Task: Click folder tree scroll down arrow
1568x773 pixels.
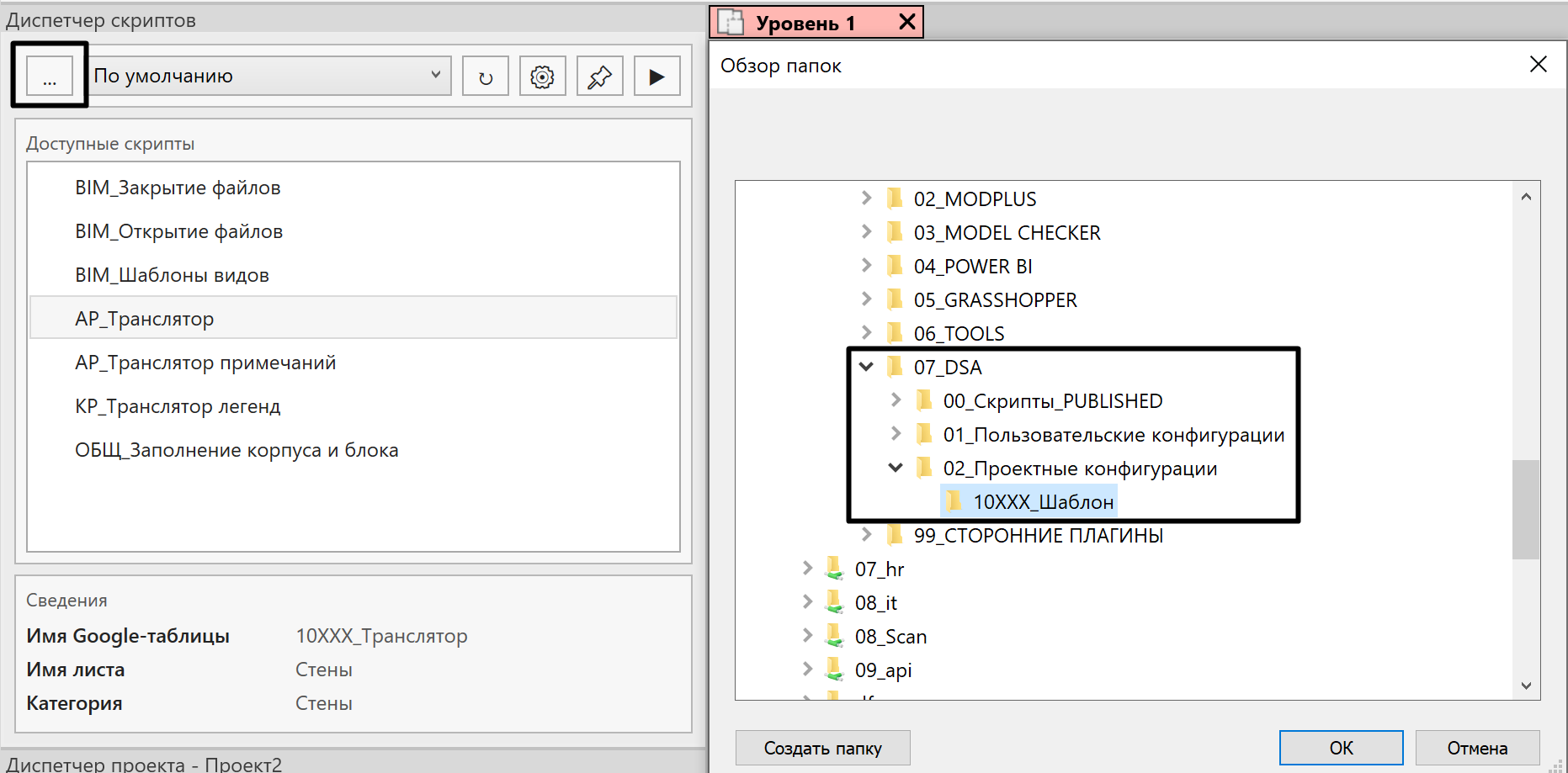Action: click(x=1526, y=686)
